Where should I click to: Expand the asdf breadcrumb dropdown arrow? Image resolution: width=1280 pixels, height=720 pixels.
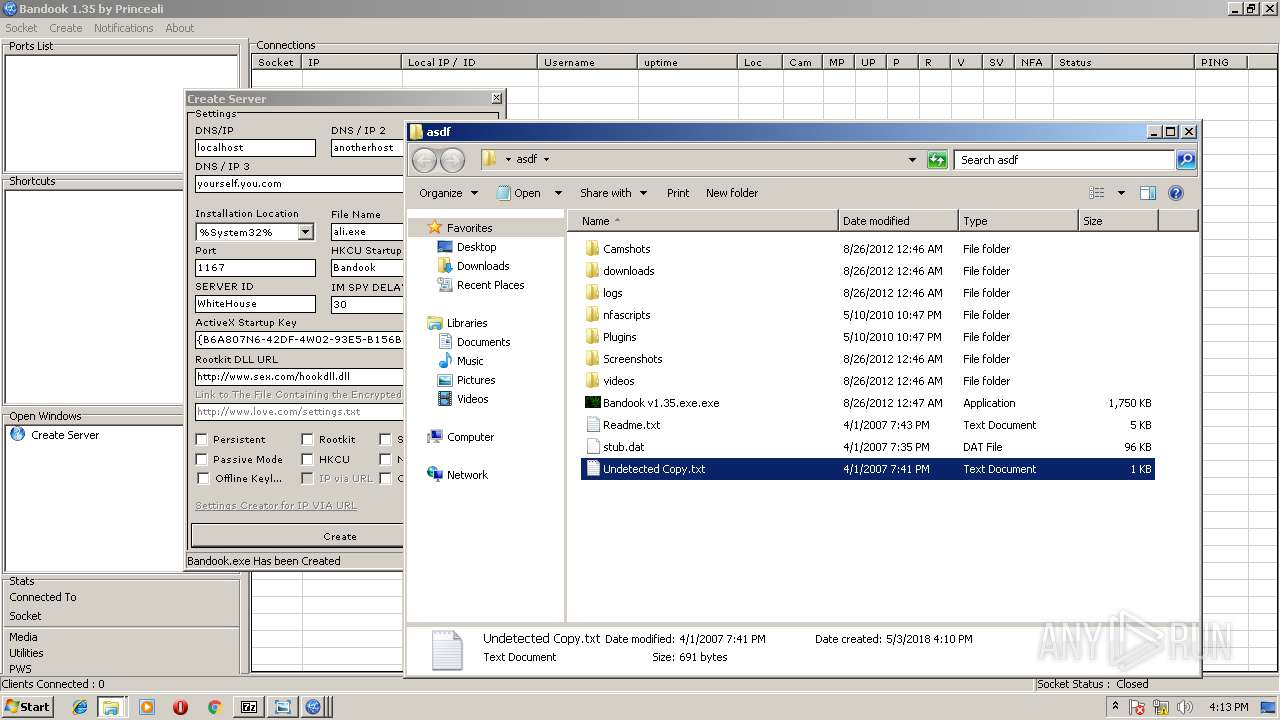pos(546,160)
